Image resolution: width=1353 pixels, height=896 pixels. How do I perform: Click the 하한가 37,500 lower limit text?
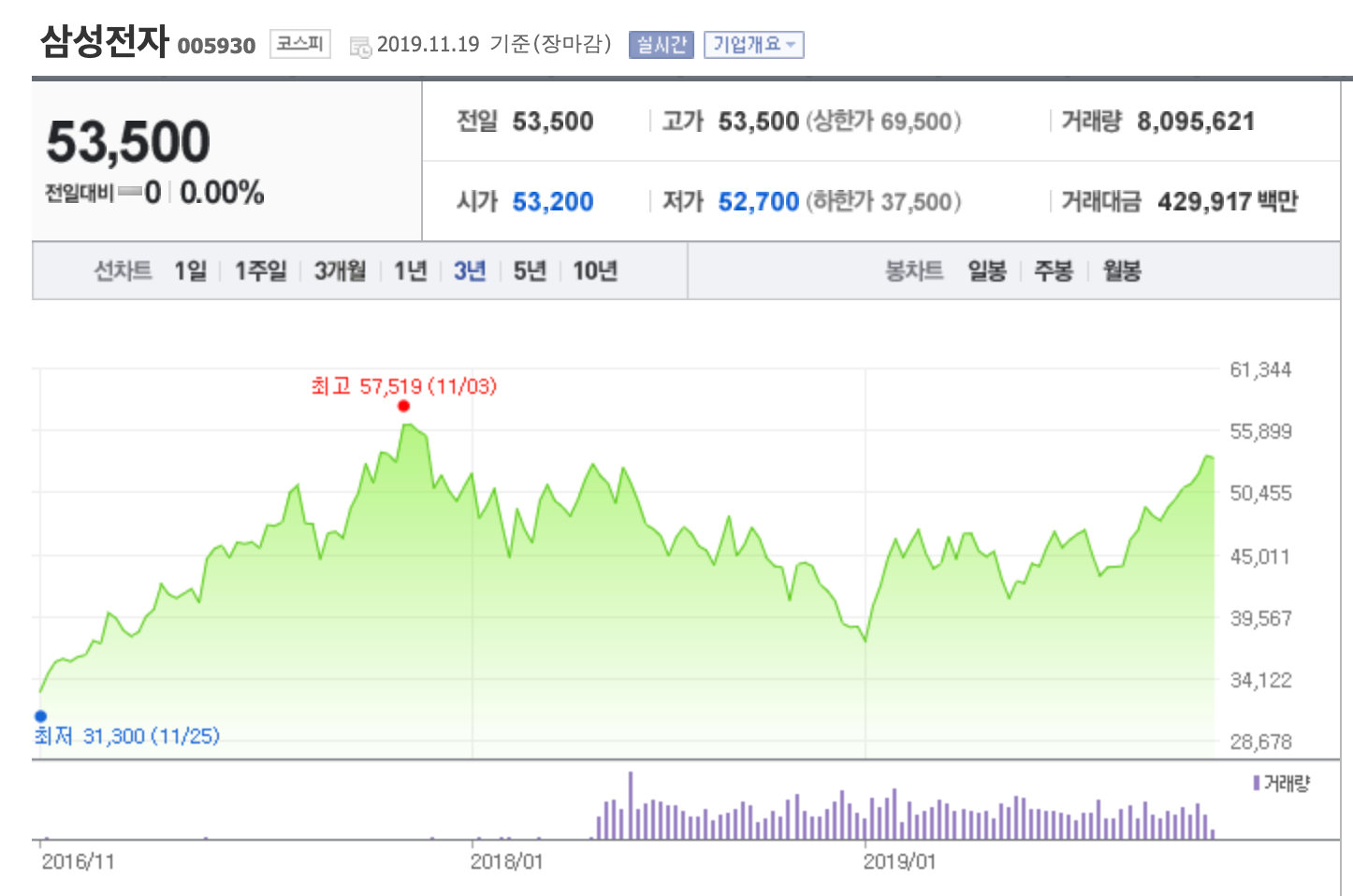(x=883, y=202)
